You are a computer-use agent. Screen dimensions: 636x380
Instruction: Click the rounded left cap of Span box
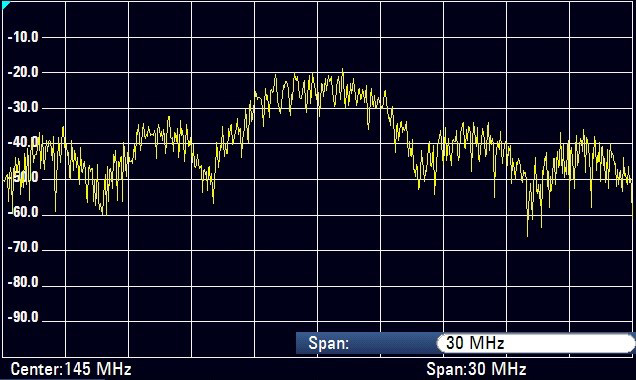click(x=441, y=343)
